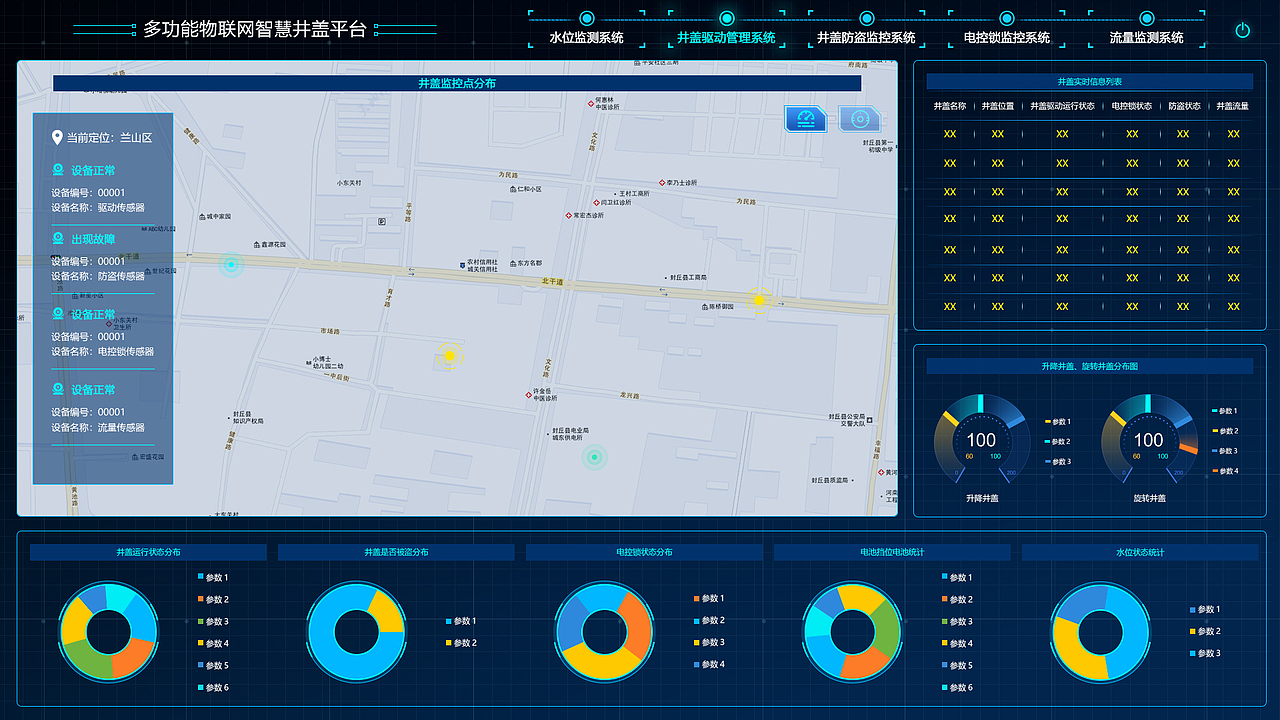
Task: Click the 东方名郡 label on map
Action: click(x=526, y=263)
